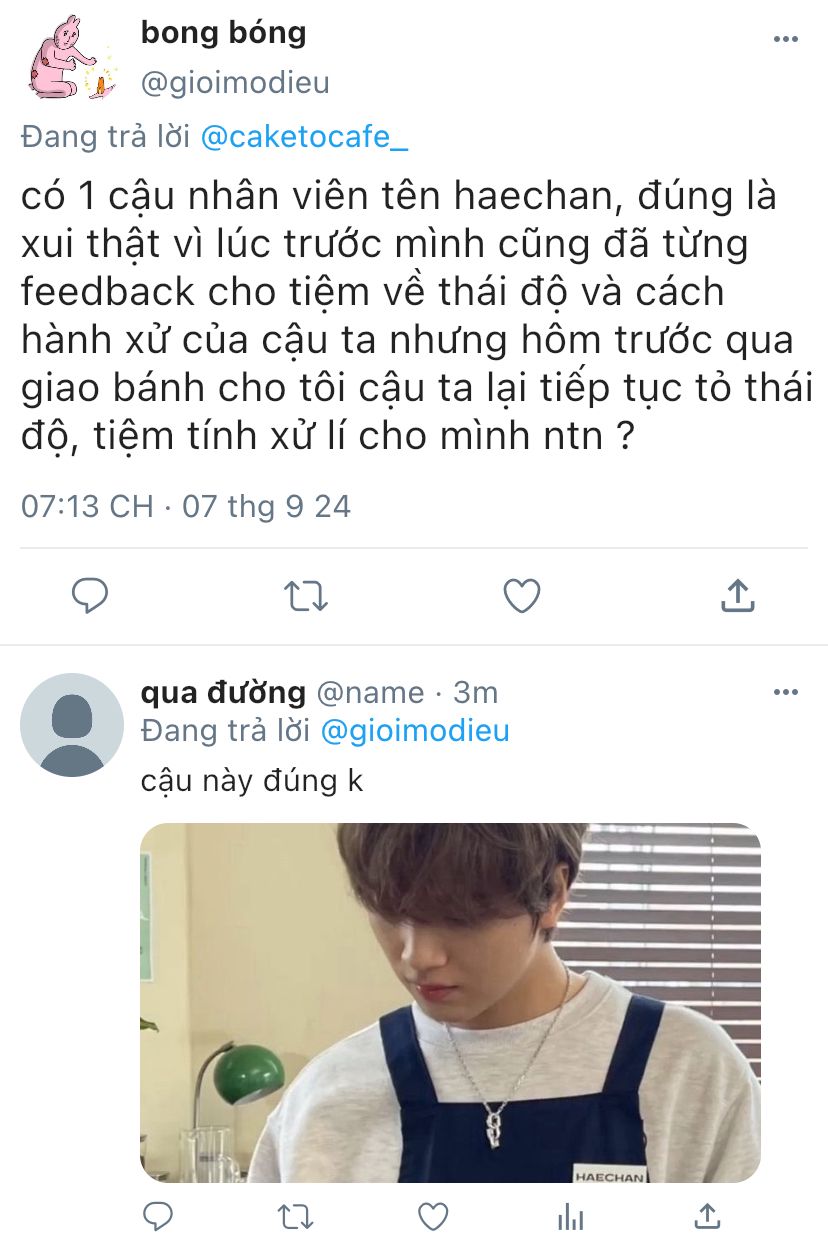View analytics for qua đường's reply
The height and width of the screenshot is (1245, 828).
(x=570, y=1216)
